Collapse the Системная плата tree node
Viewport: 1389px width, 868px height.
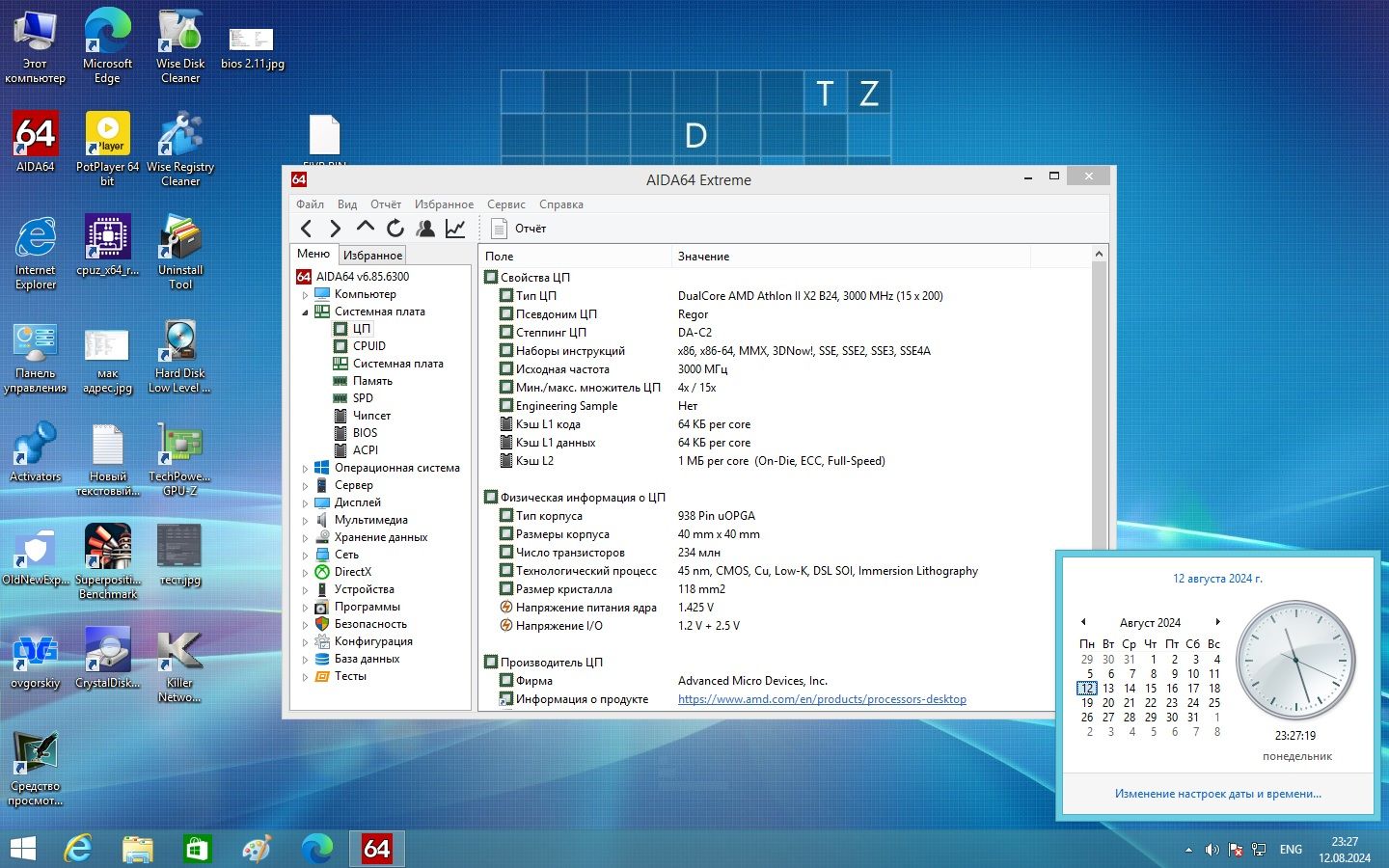click(x=305, y=312)
